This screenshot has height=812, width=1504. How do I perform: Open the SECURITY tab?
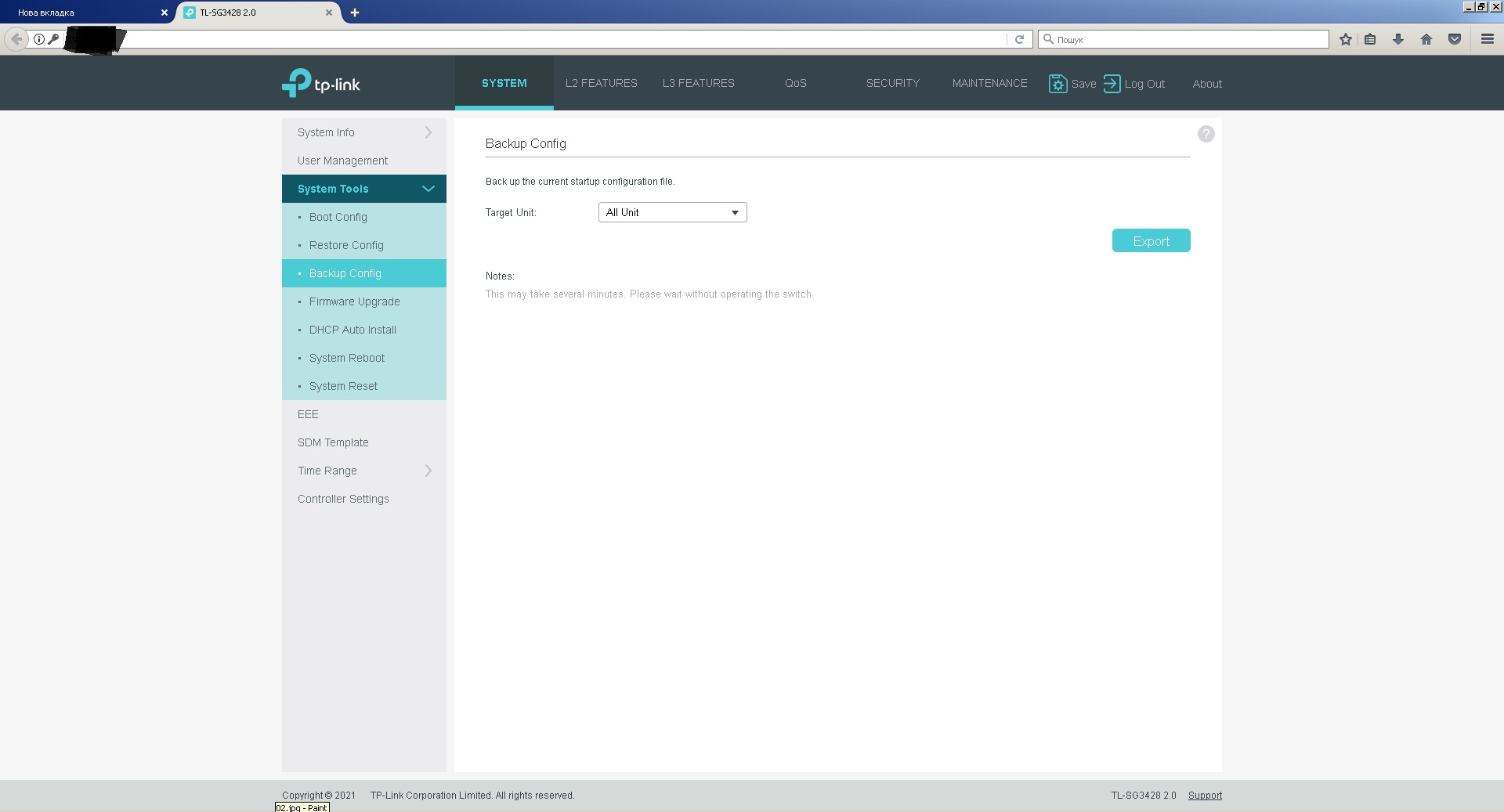point(892,83)
